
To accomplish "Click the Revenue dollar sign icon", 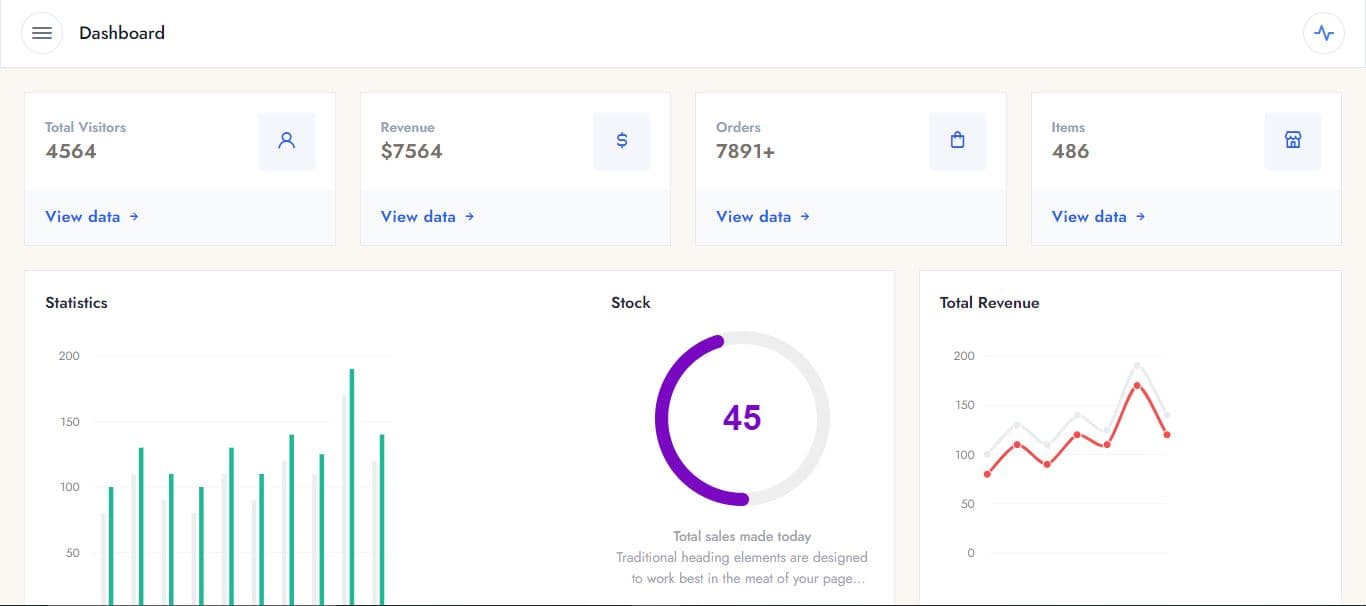I will tap(622, 141).
